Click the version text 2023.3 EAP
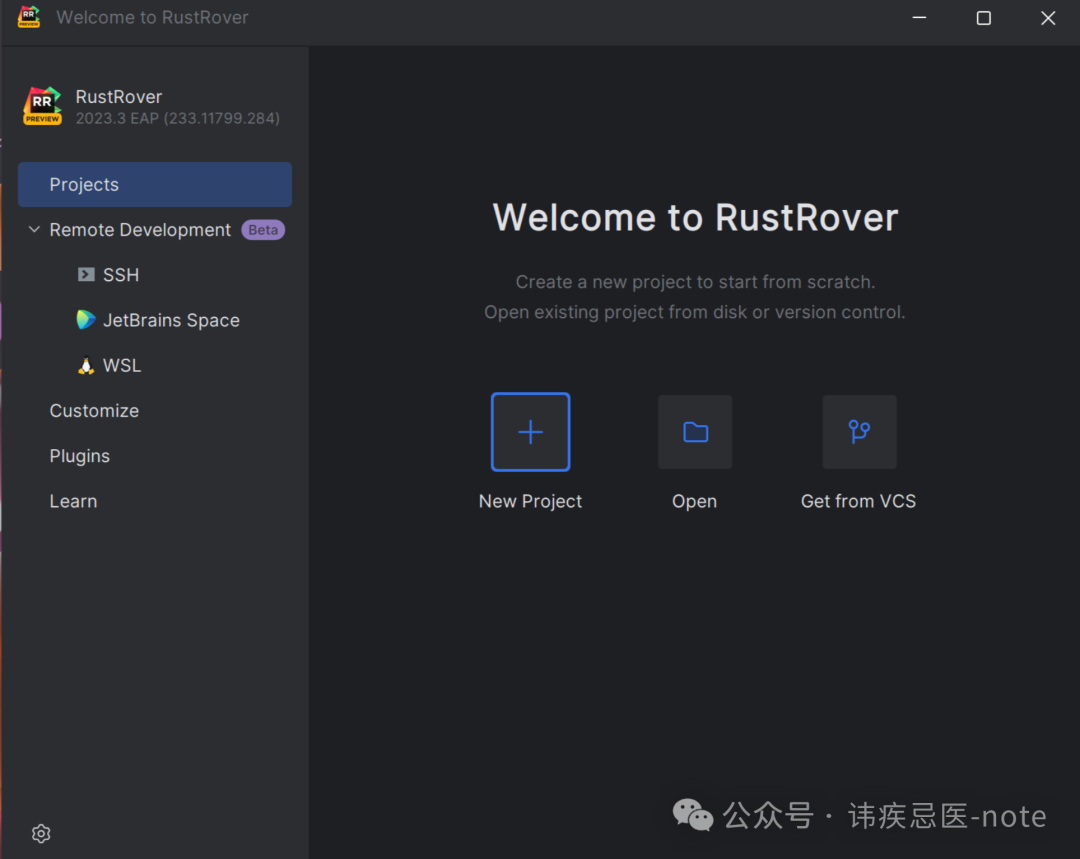Viewport: 1080px width, 859px height. pyautogui.click(x=178, y=118)
